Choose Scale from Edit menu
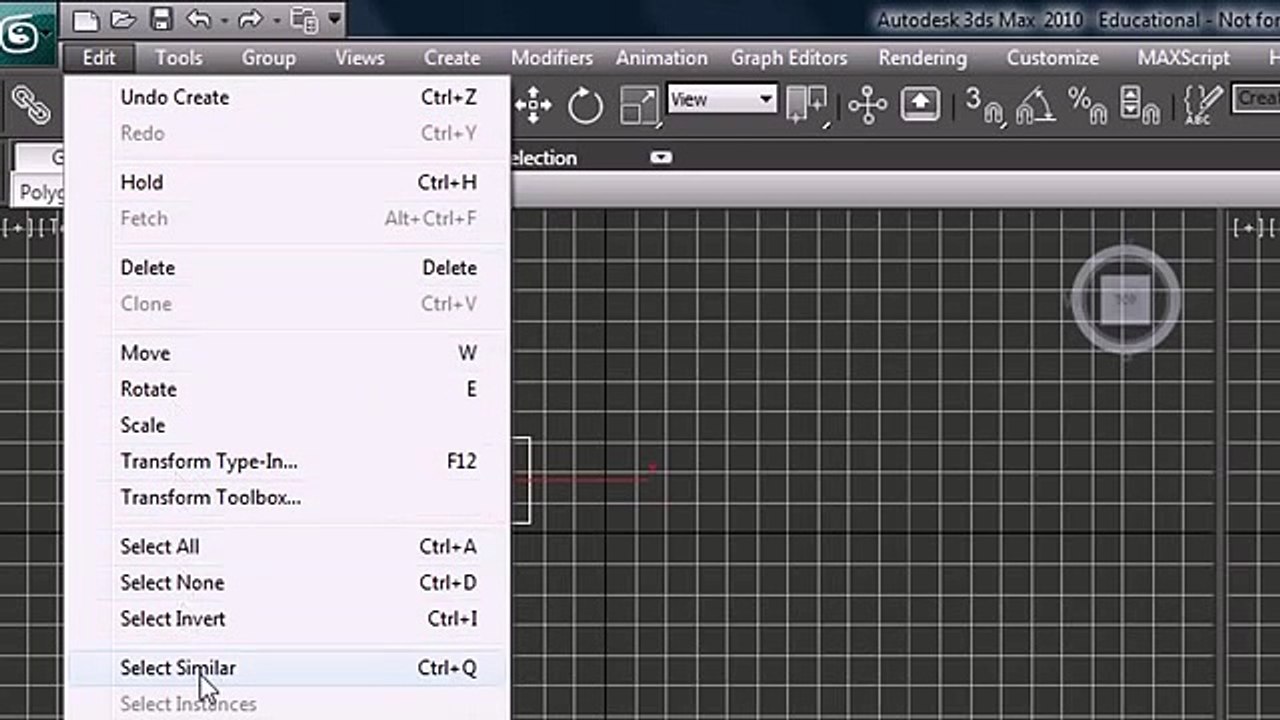This screenshot has width=1280, height=720. click(x=288, y=425)
